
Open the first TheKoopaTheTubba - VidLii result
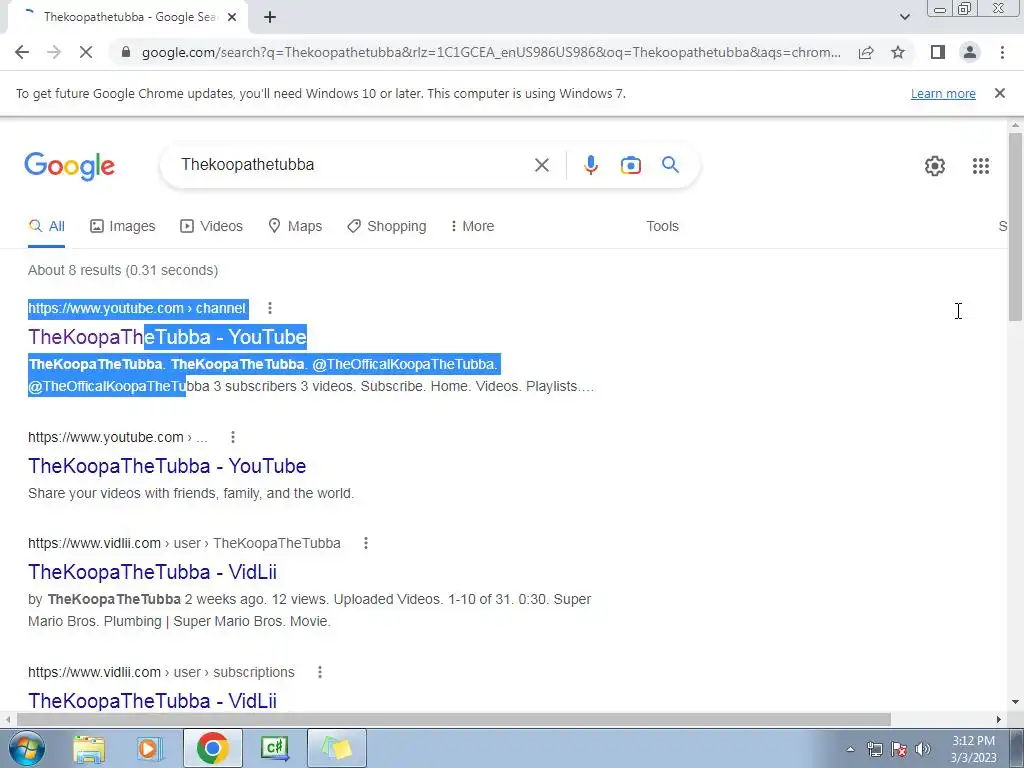coord(152,572)
